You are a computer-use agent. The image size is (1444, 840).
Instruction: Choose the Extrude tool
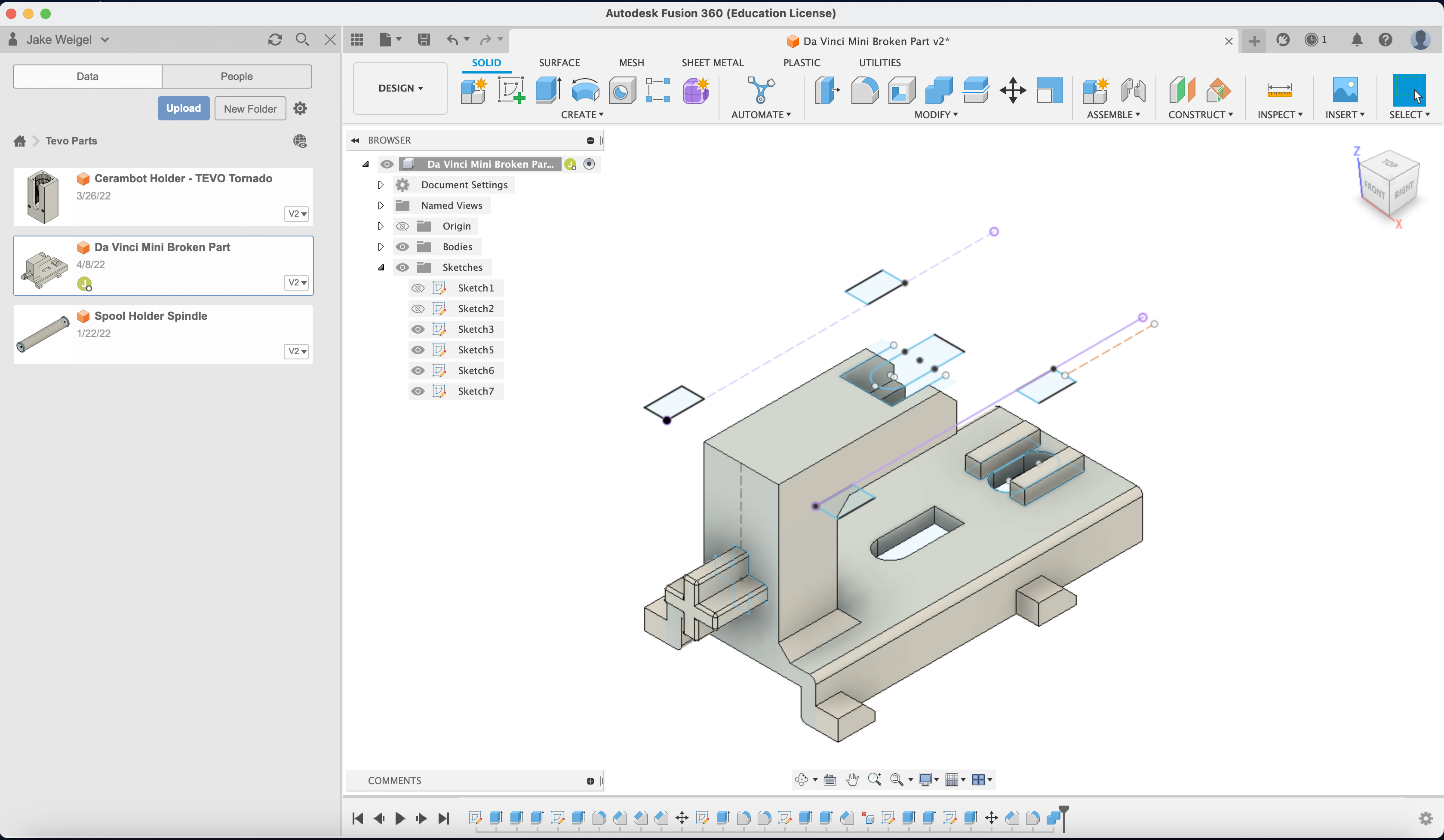click(548, 91)
